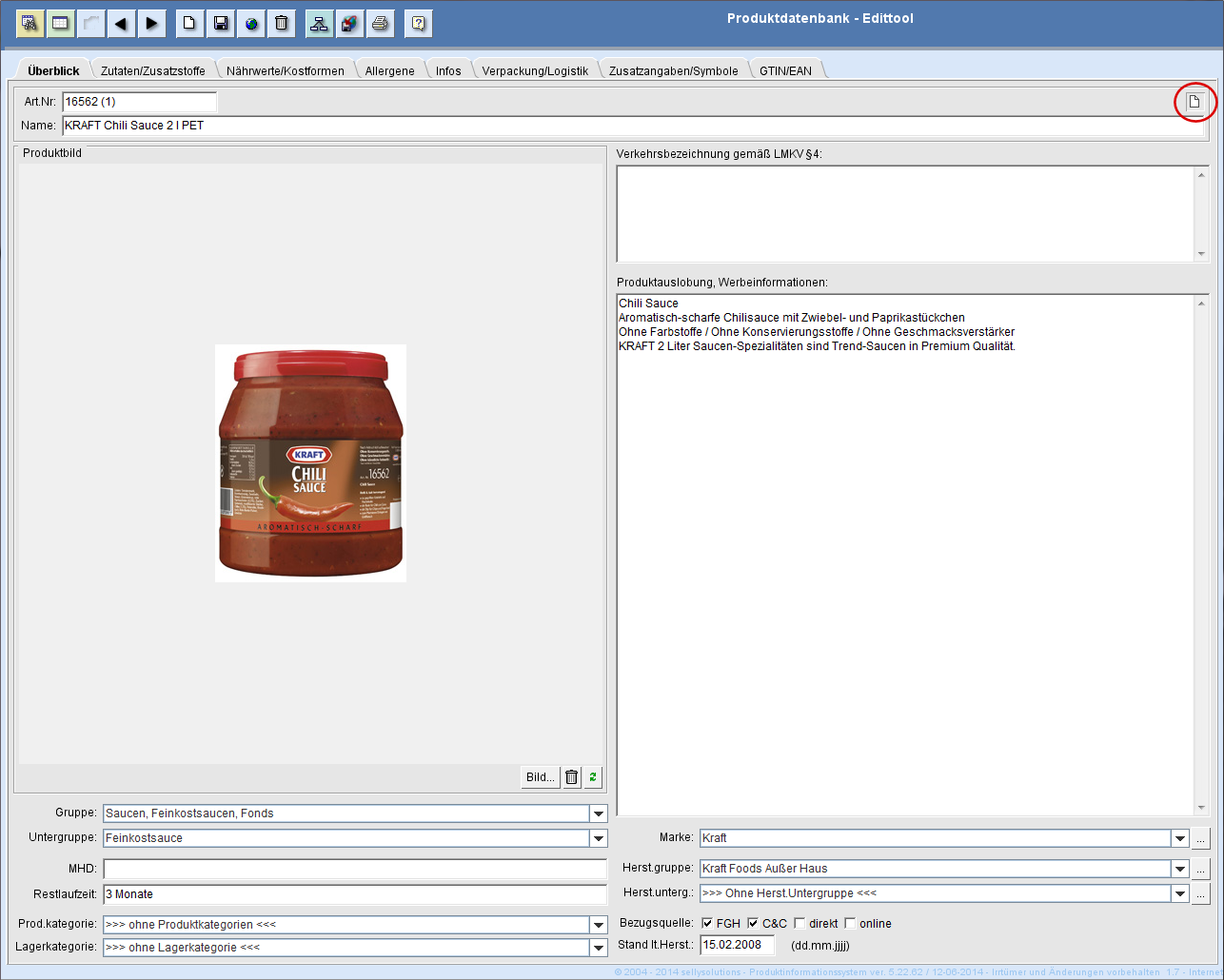This screenshot has height=980, width=1224.
Task: Click the Produktauslobung scrollbar down arrow
Action: click(1201, 808)
